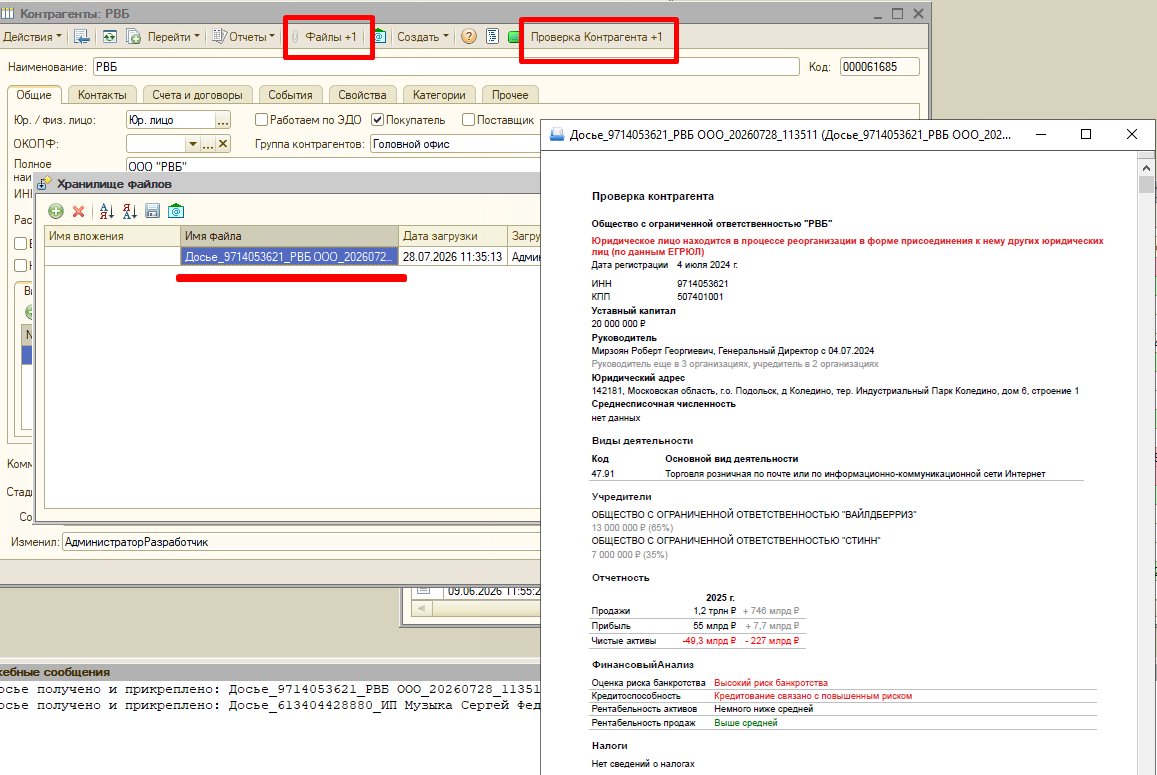Open the Перейти dropdown menu
The image size is (1157, 775).
tap(173, 37)
